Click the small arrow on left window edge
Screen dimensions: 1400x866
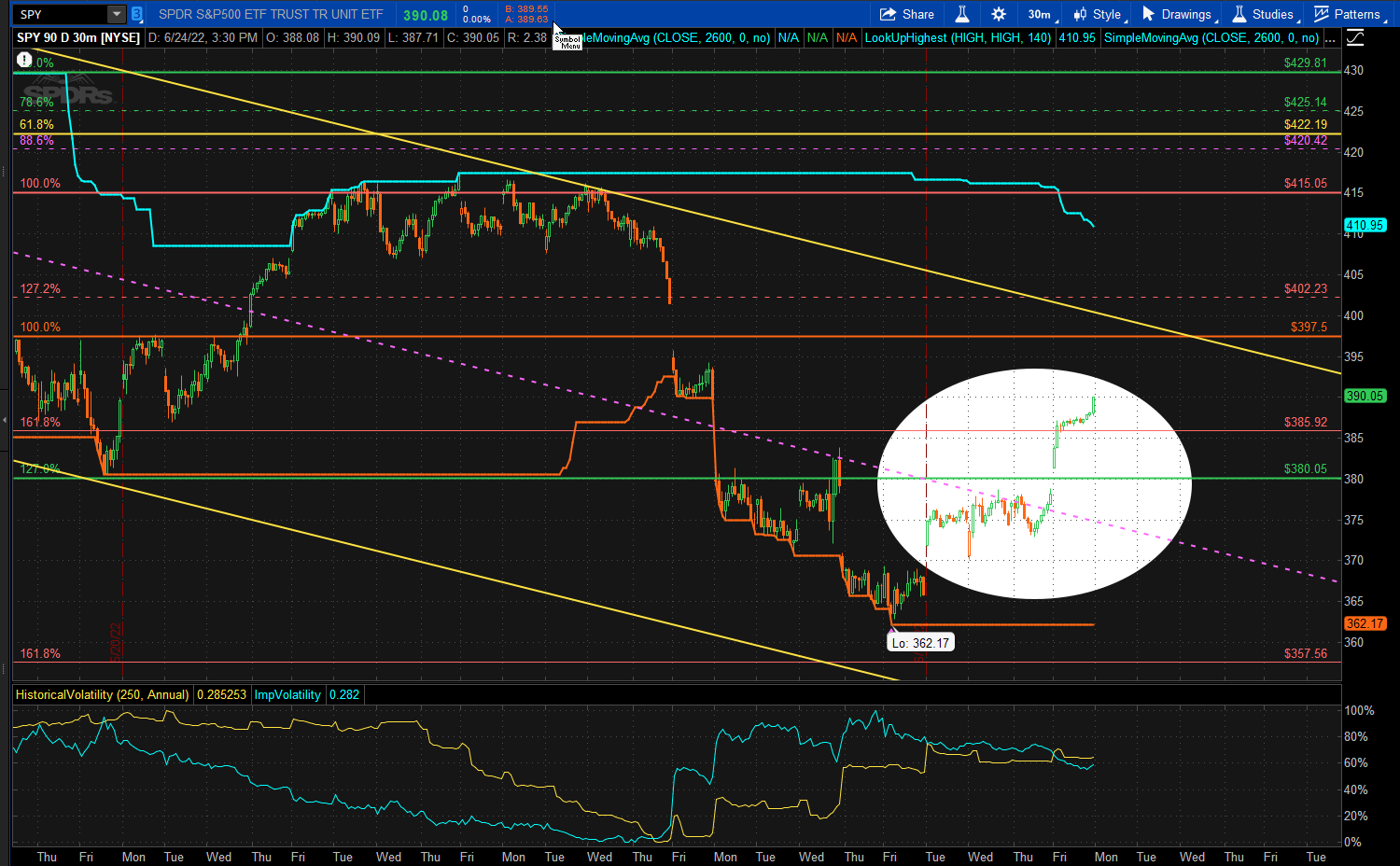pos(5,420)
